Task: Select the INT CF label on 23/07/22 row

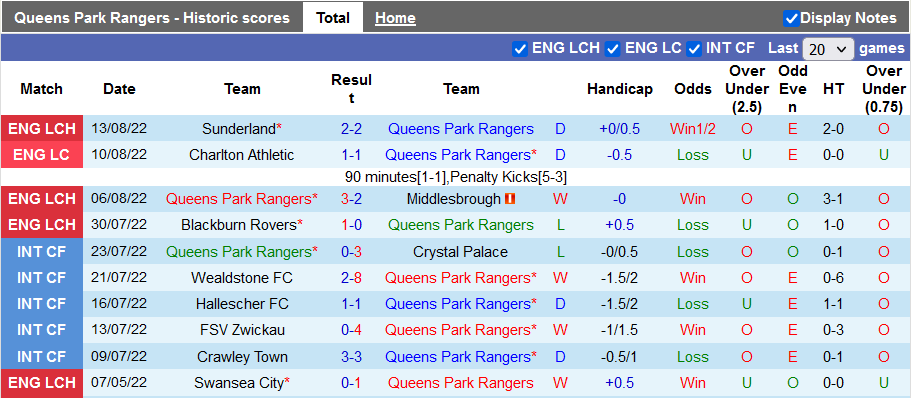Action: coord(42,252)
